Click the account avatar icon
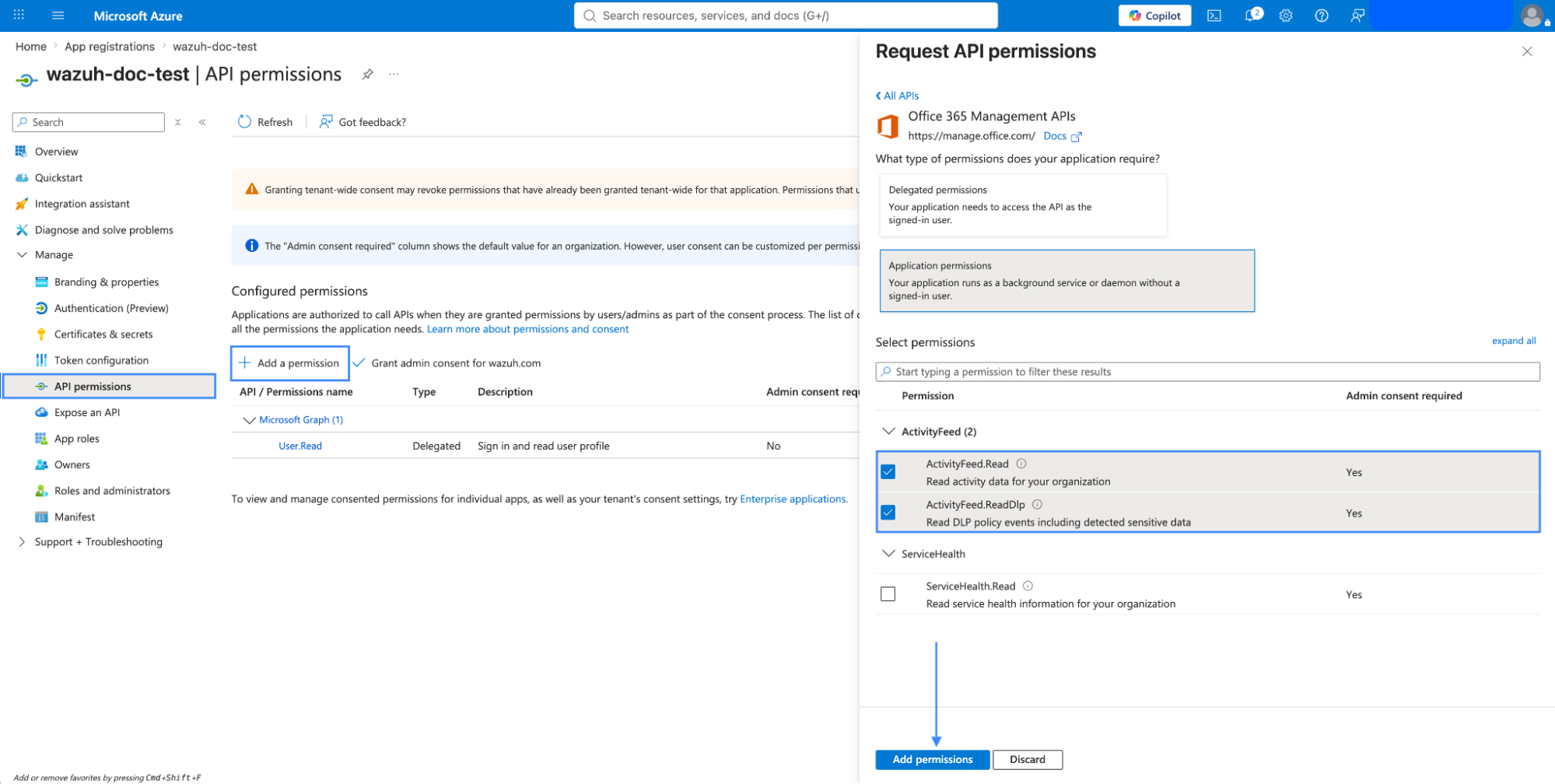The width and height of the screenshot is (1555, 784). pyautogui.click(x=1532, y=16)
